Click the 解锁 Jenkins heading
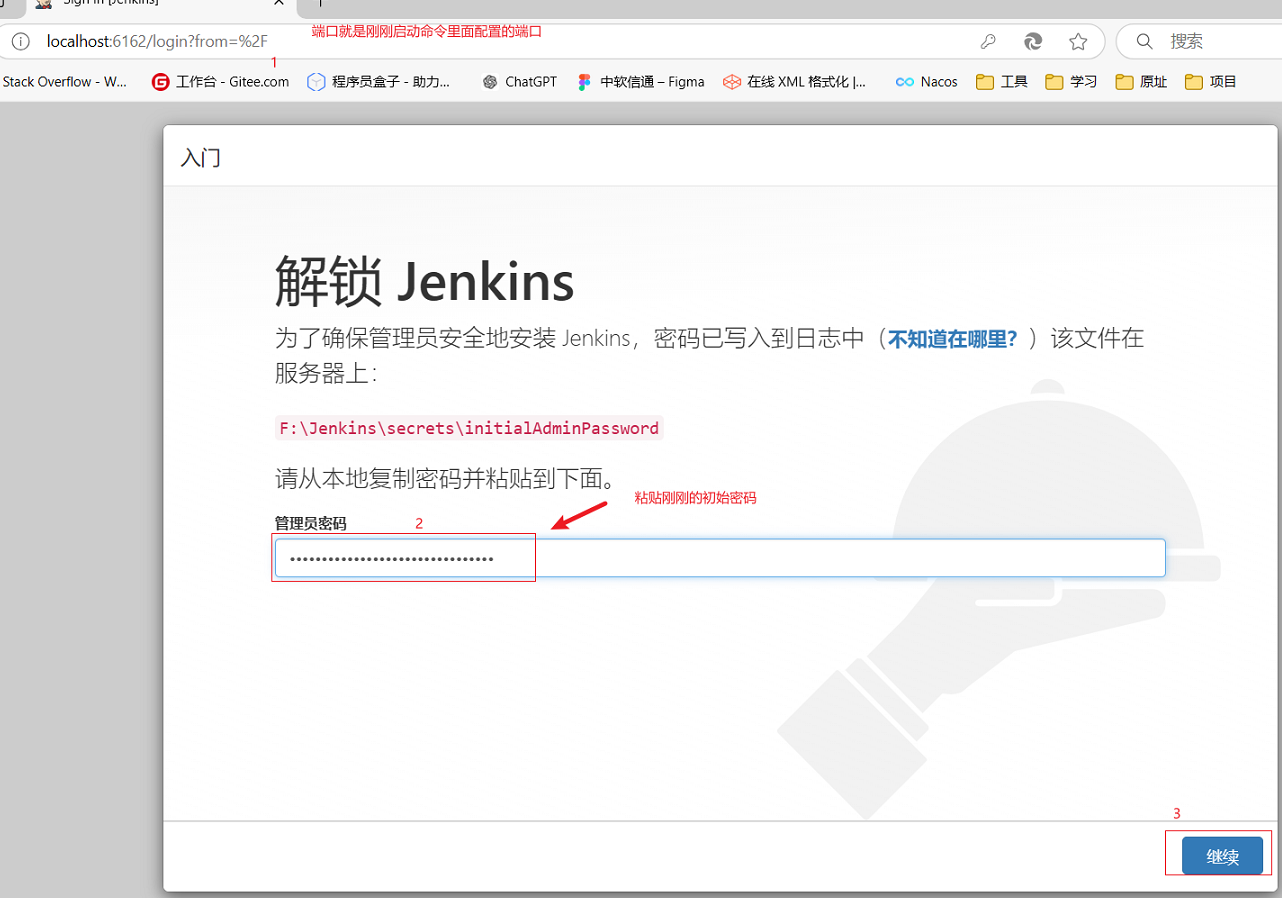Image resolution: width=1282 pixels, height=898 pixels. [x=425, y=281]
